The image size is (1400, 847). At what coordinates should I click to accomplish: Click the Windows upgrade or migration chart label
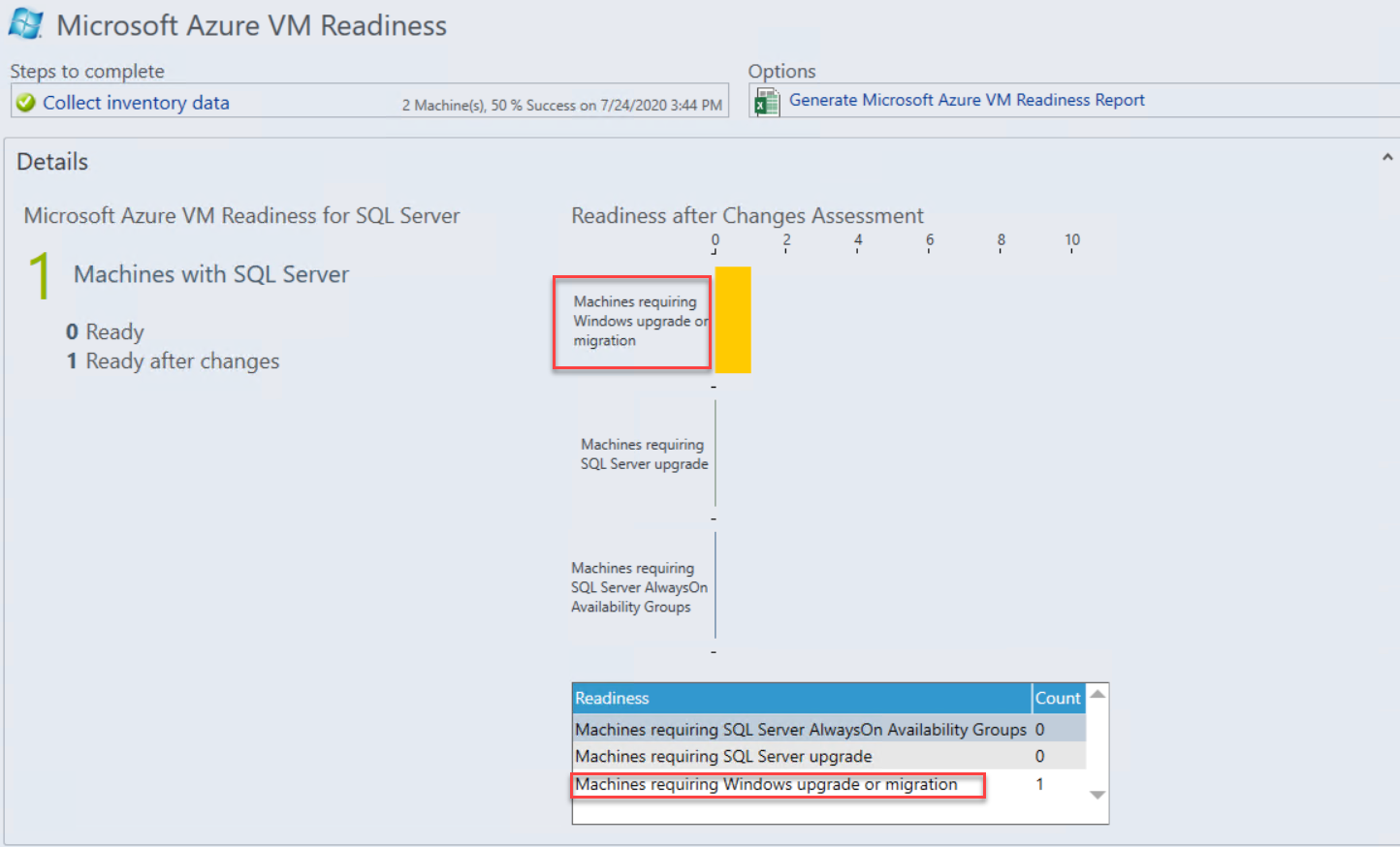point(639,321)
